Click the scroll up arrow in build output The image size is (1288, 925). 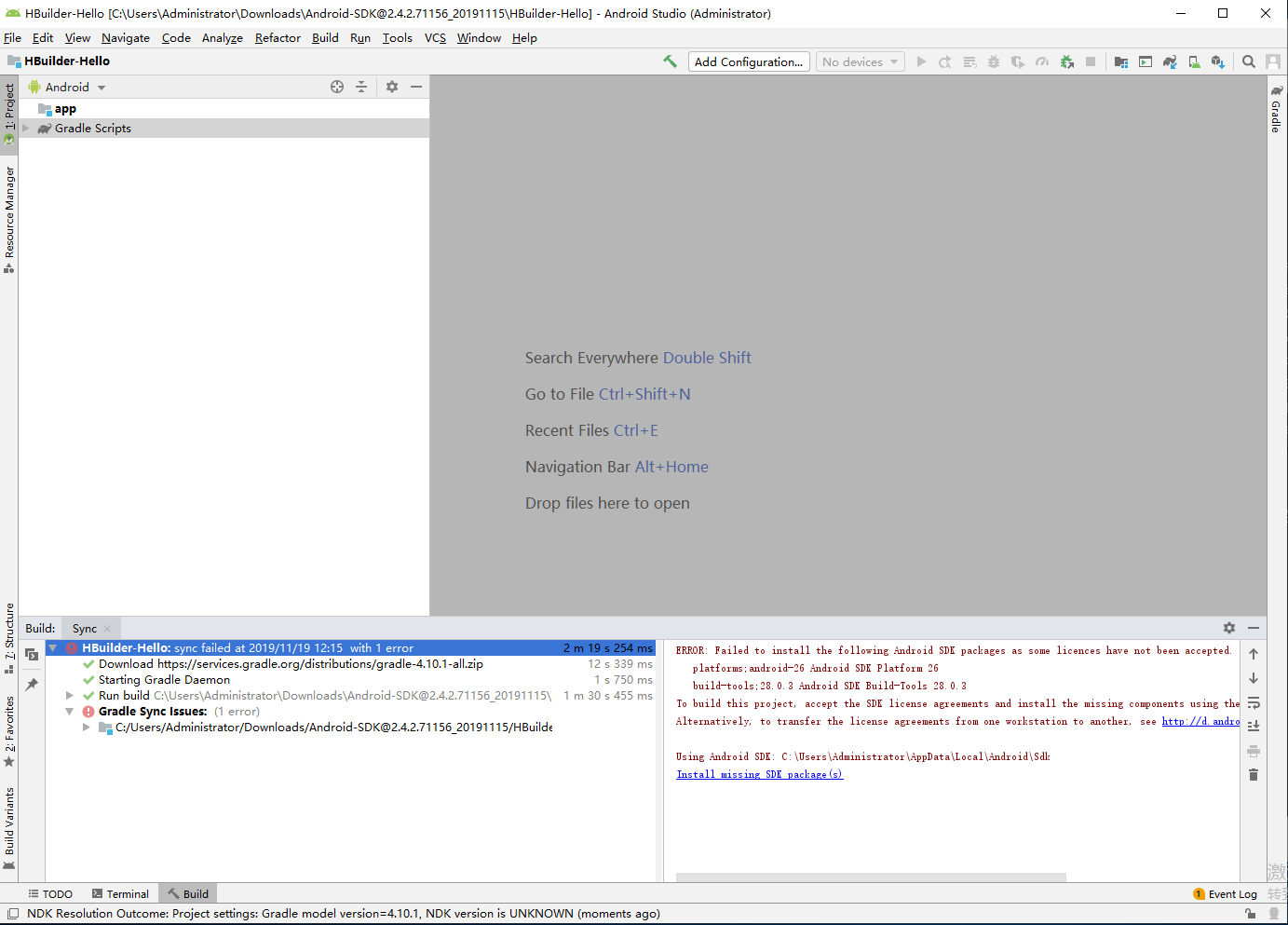(x=1254, y=654)
